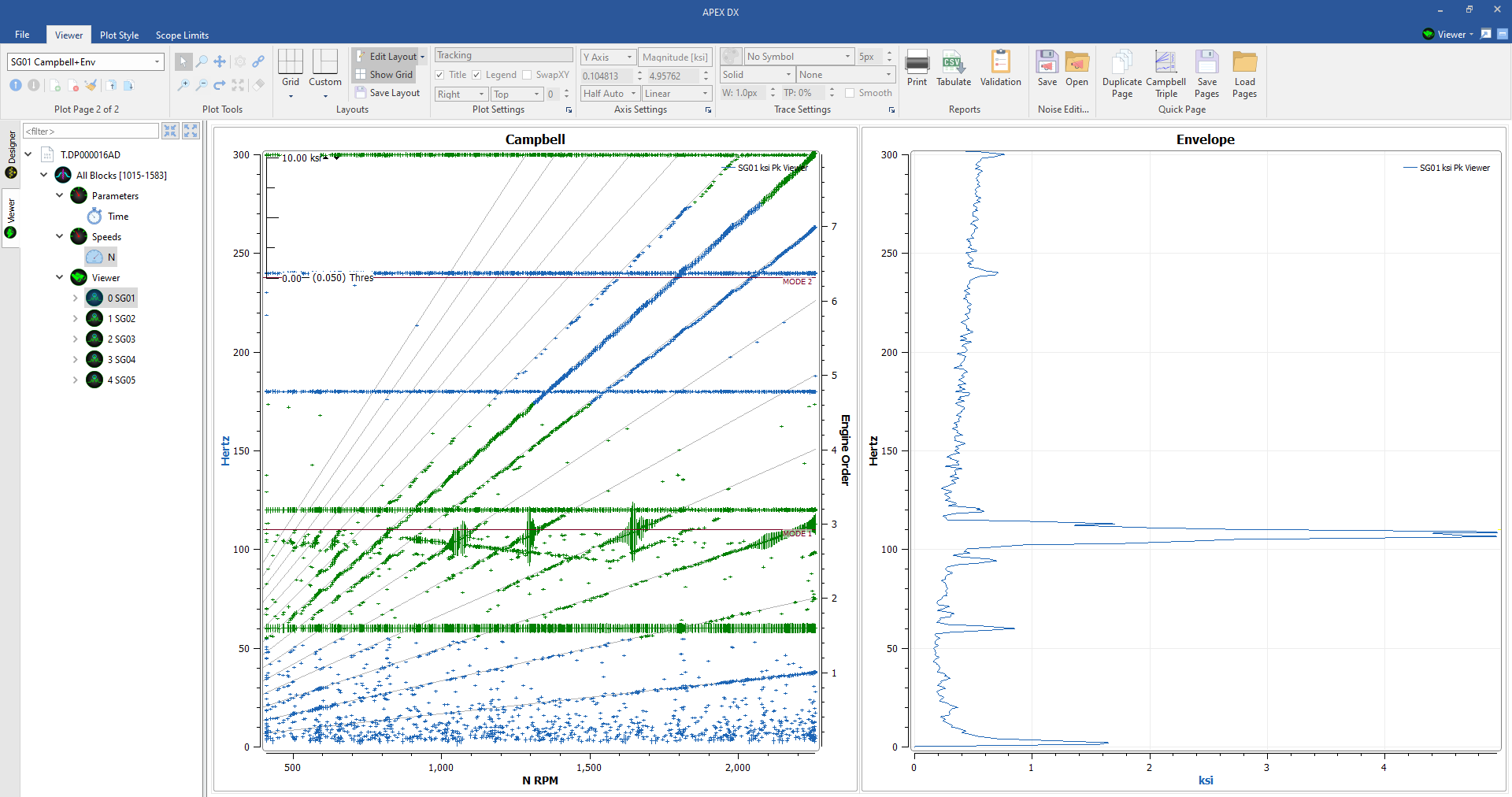Open the Scope Limits tab
Image resolution: width=1512 pixels, height=797 pixels.
click(182, 35)
